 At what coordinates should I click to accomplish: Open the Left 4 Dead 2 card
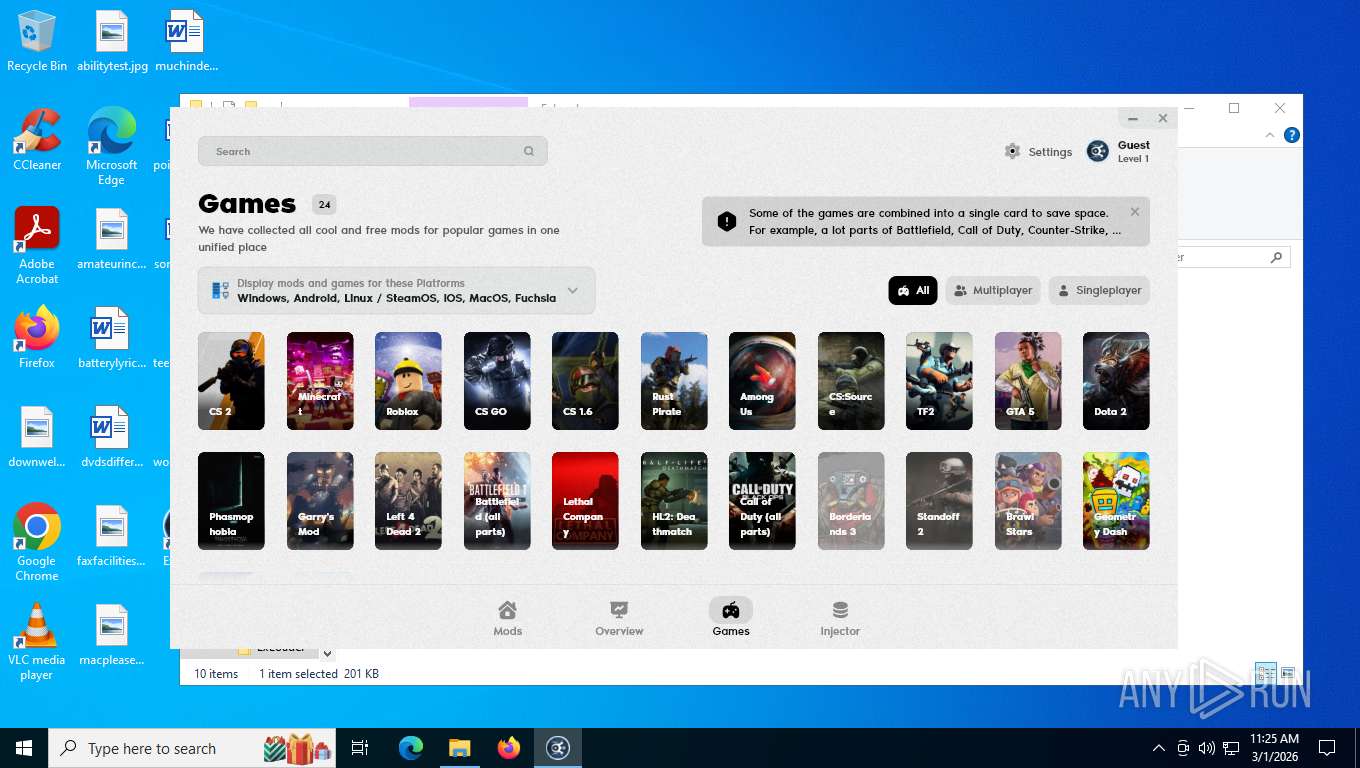pos(408,501)
